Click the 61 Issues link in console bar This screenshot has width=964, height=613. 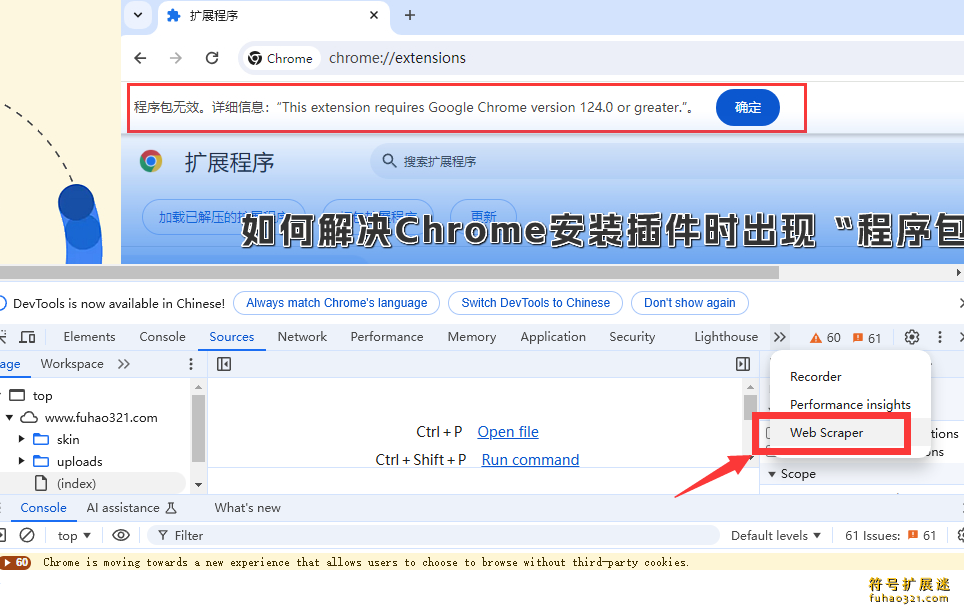click(x=890, y=536)
